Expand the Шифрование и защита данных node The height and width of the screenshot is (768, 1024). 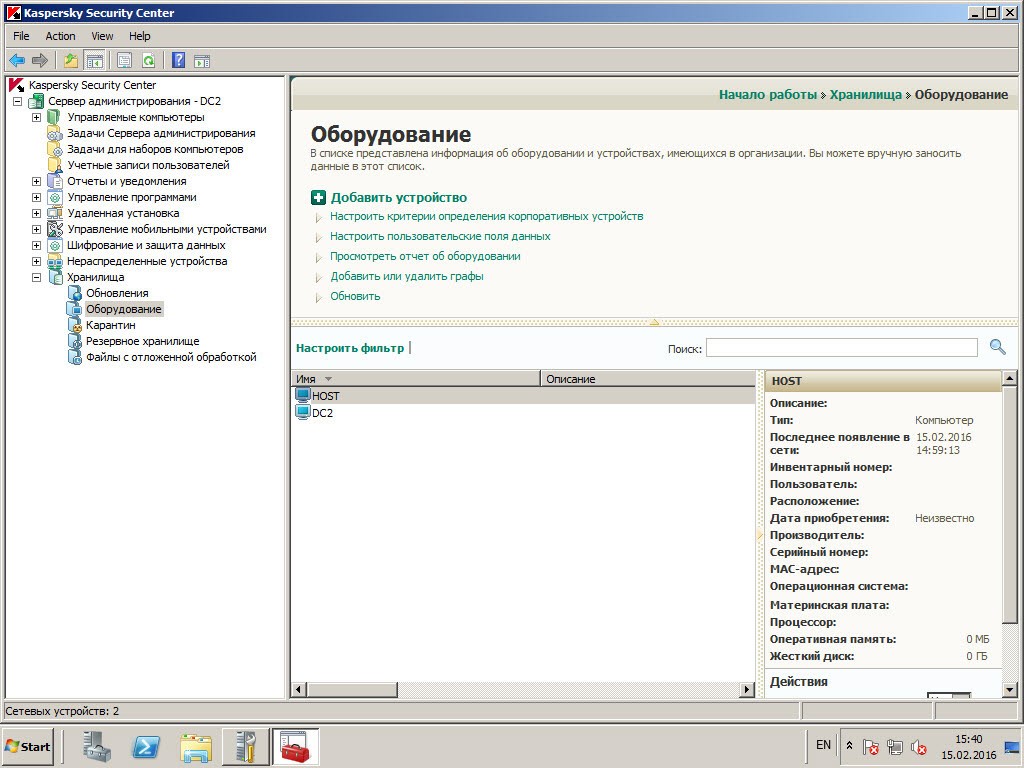coord(37,246)
